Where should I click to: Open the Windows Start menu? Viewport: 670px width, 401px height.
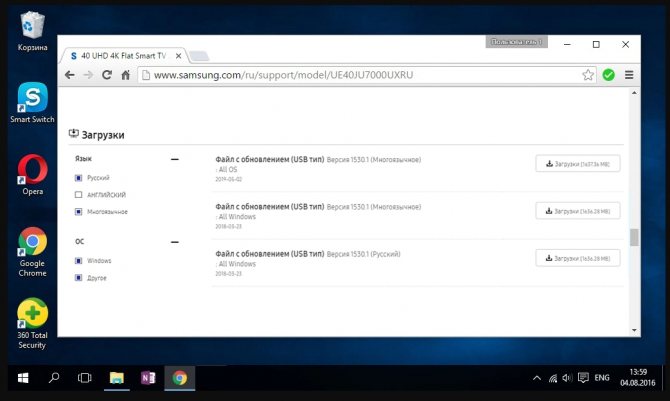tap(23, 378)
